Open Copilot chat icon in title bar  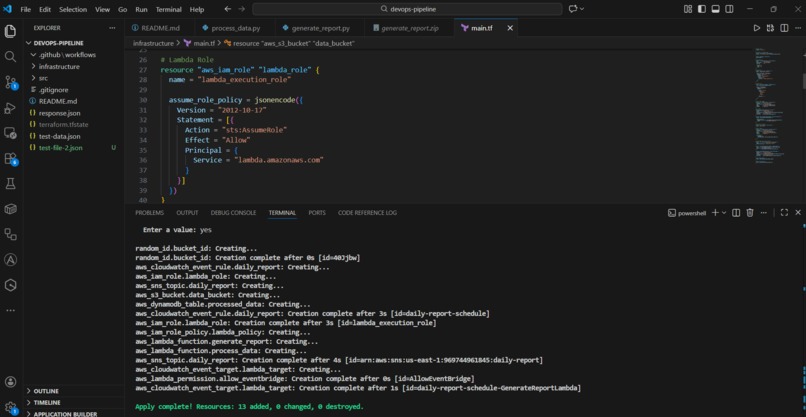click(x=573, y=9)
